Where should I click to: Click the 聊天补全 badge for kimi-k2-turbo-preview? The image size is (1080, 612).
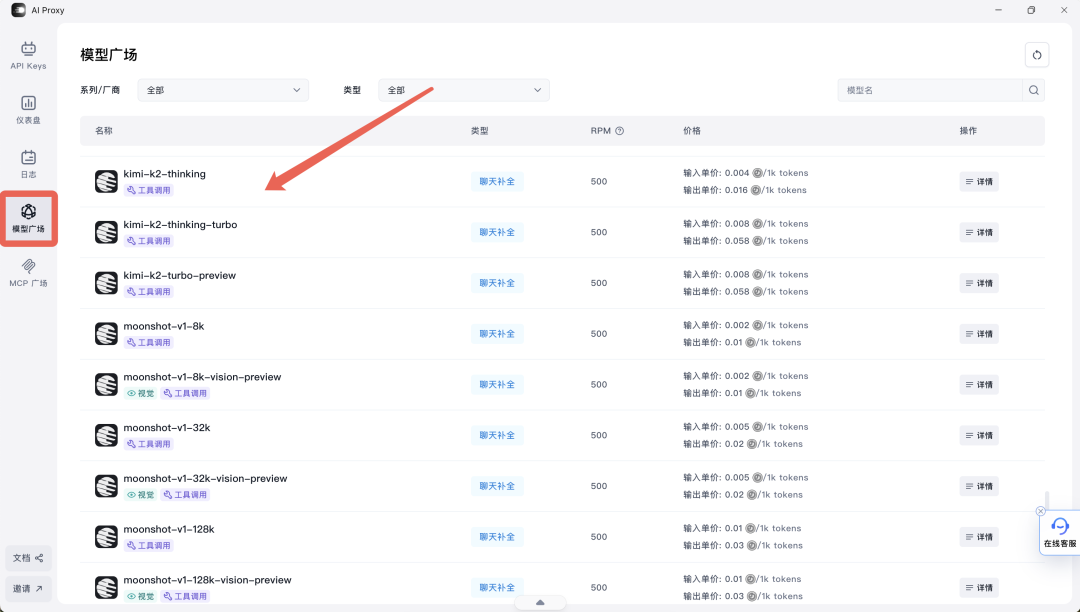coord(496,283)
